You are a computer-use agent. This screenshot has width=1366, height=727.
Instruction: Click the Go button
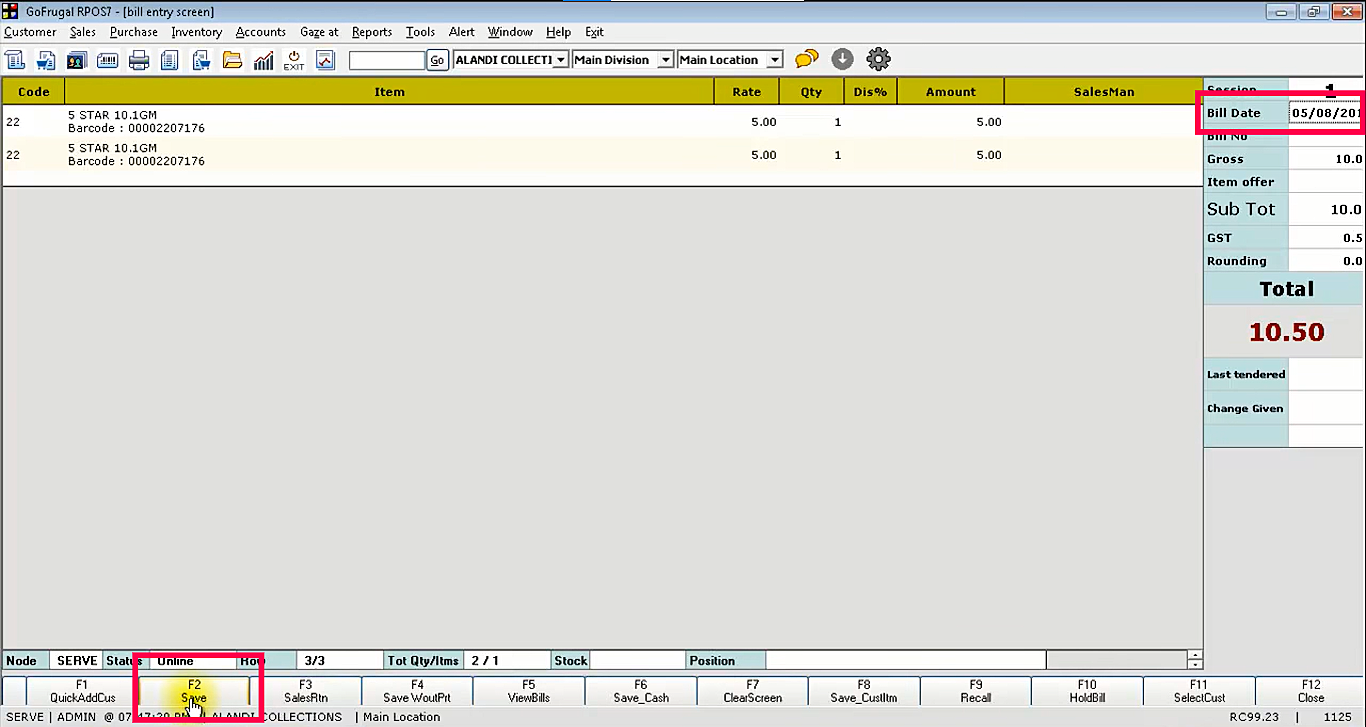pyautogui.click(x=437, y=60)
